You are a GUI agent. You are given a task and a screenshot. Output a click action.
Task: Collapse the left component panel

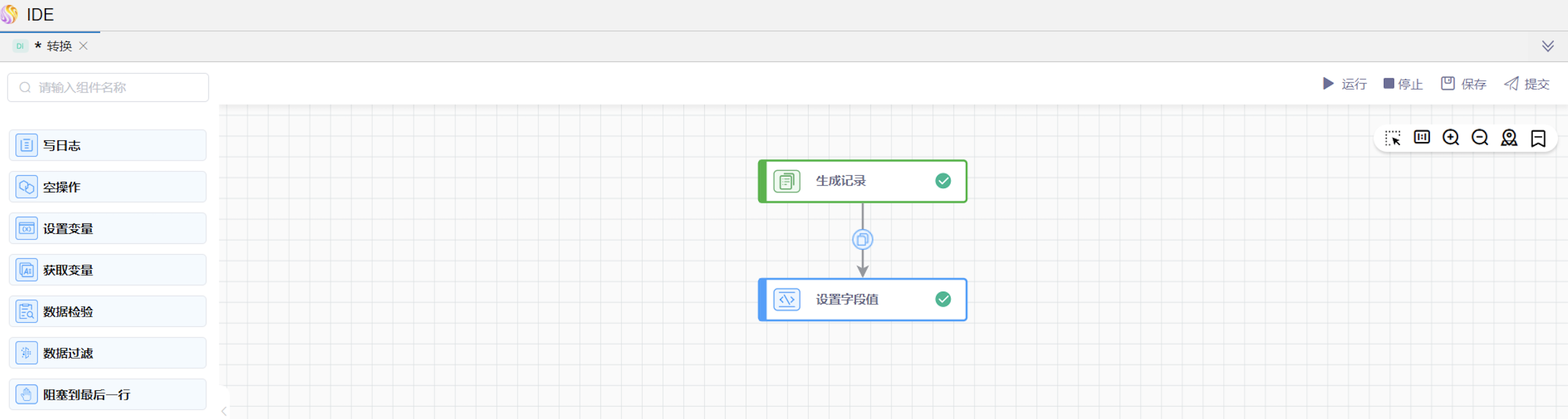point(224,411)
